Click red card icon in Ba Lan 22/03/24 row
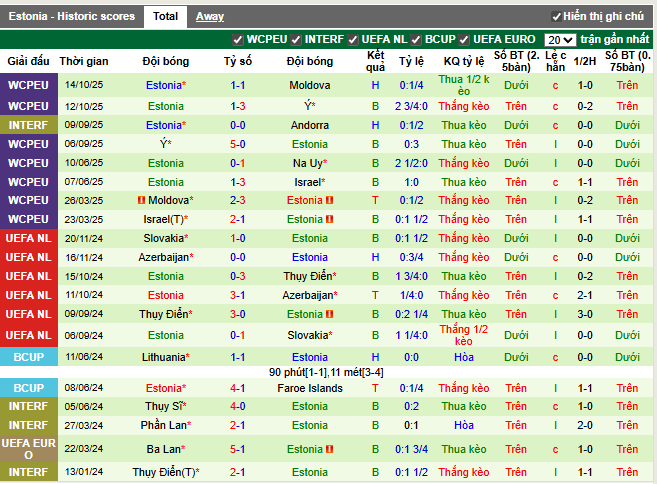Viewport: 657px width, 484px height. [329, 449]
